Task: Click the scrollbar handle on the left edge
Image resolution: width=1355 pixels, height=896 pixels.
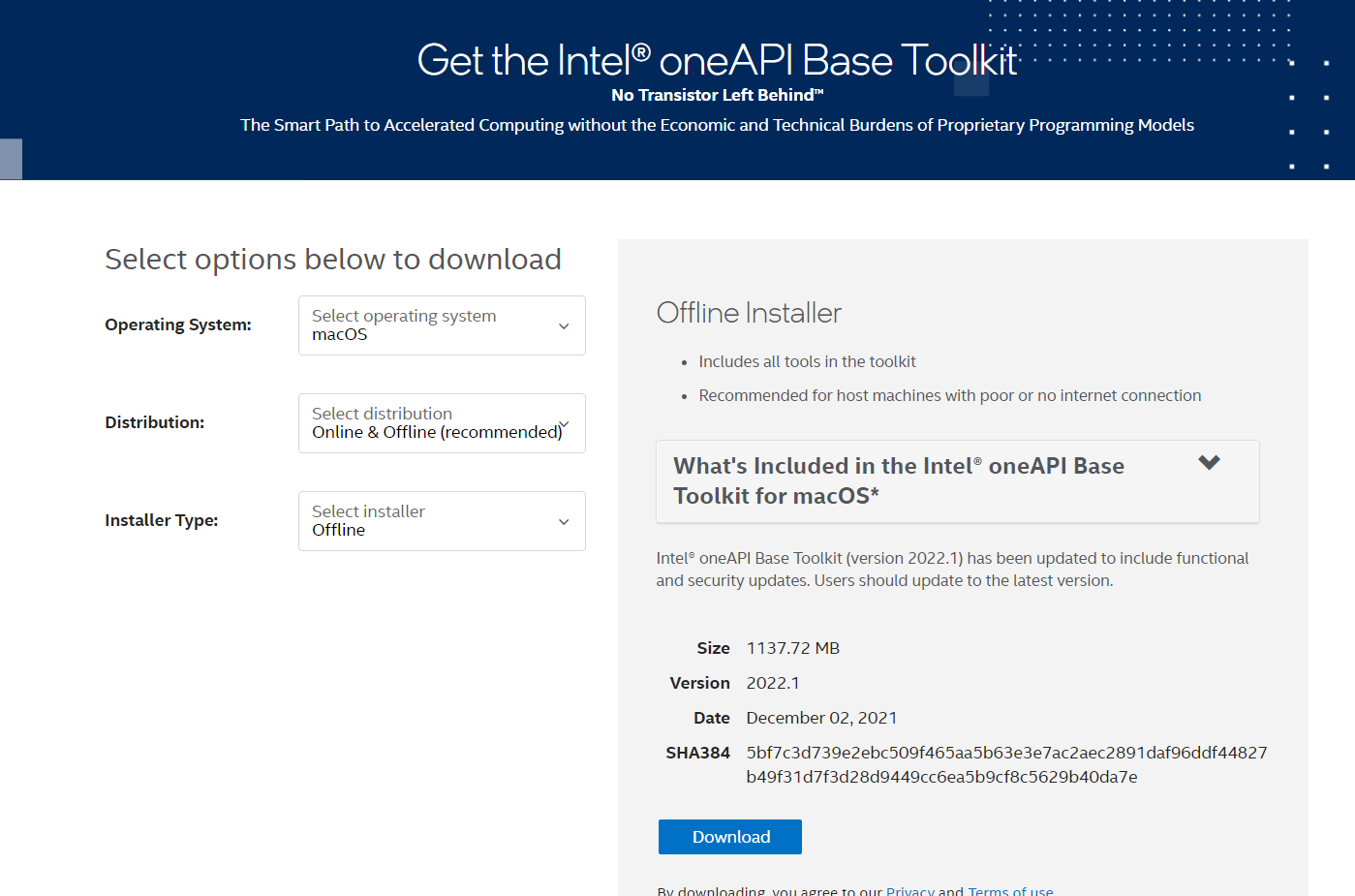Action: [10, 159]
